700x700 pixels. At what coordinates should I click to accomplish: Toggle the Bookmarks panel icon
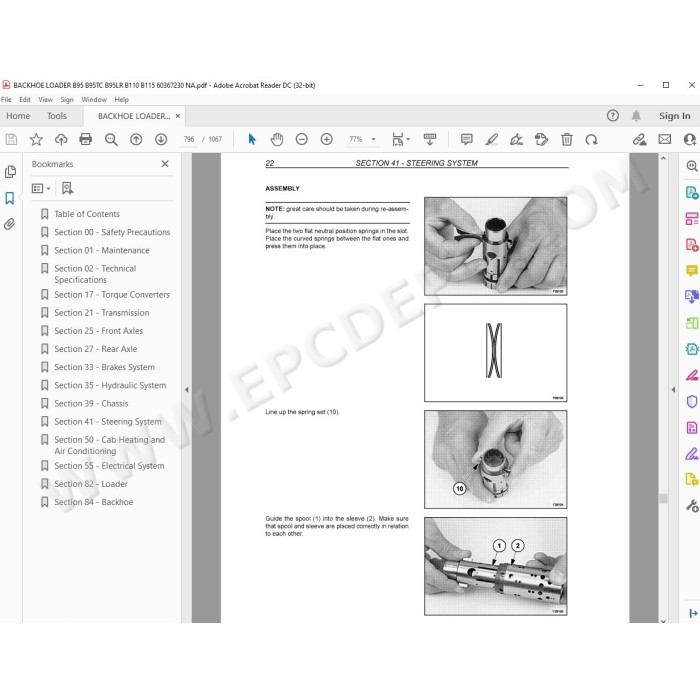(10, 198)
